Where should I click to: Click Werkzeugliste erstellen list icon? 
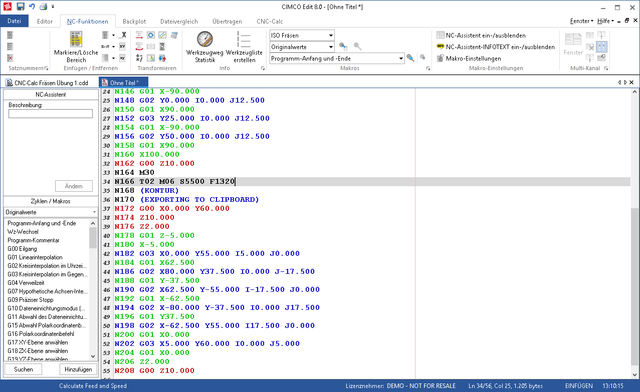(x=244, y=47)
